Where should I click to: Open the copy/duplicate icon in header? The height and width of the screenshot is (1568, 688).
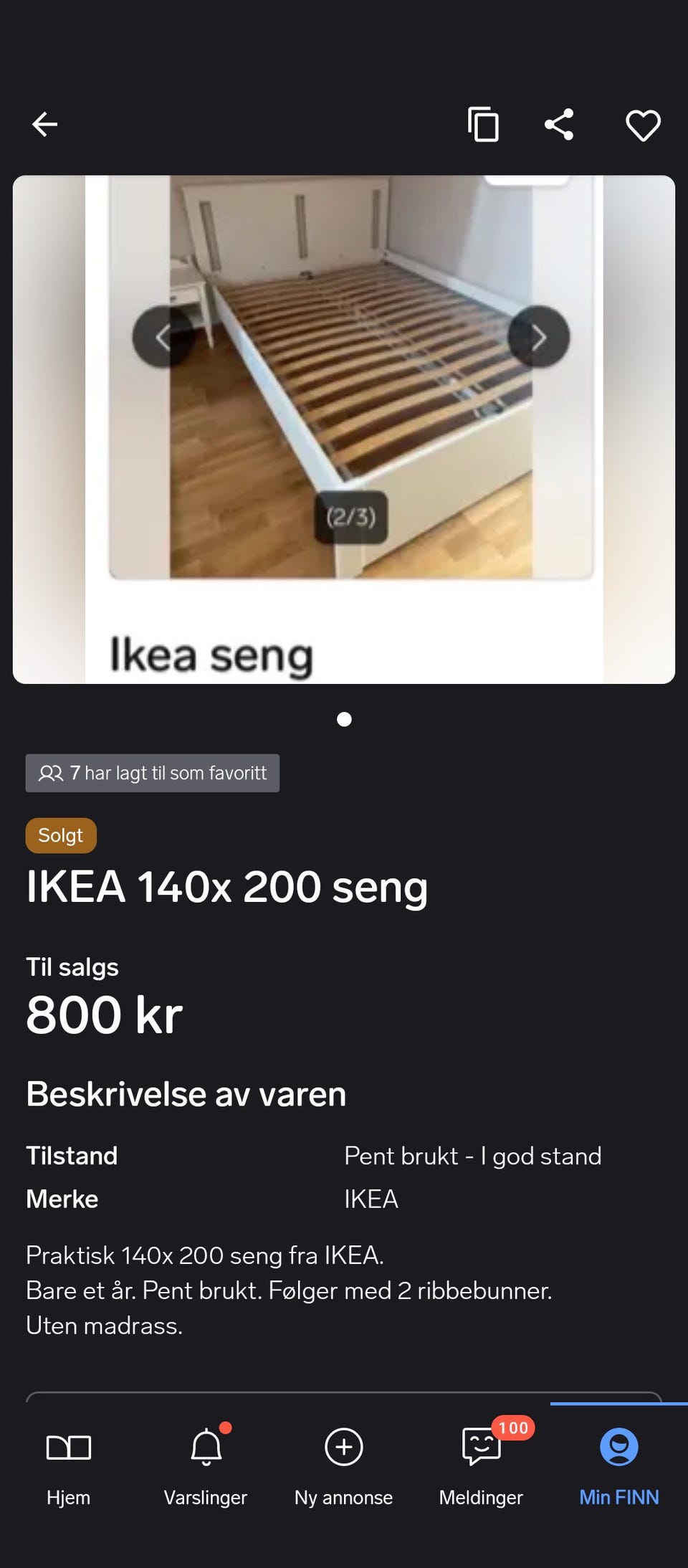pyautogui.click(x=483, y=124)
